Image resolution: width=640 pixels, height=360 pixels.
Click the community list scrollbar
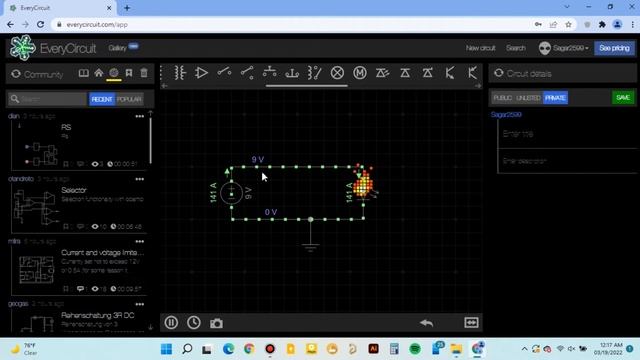point(151,140)
